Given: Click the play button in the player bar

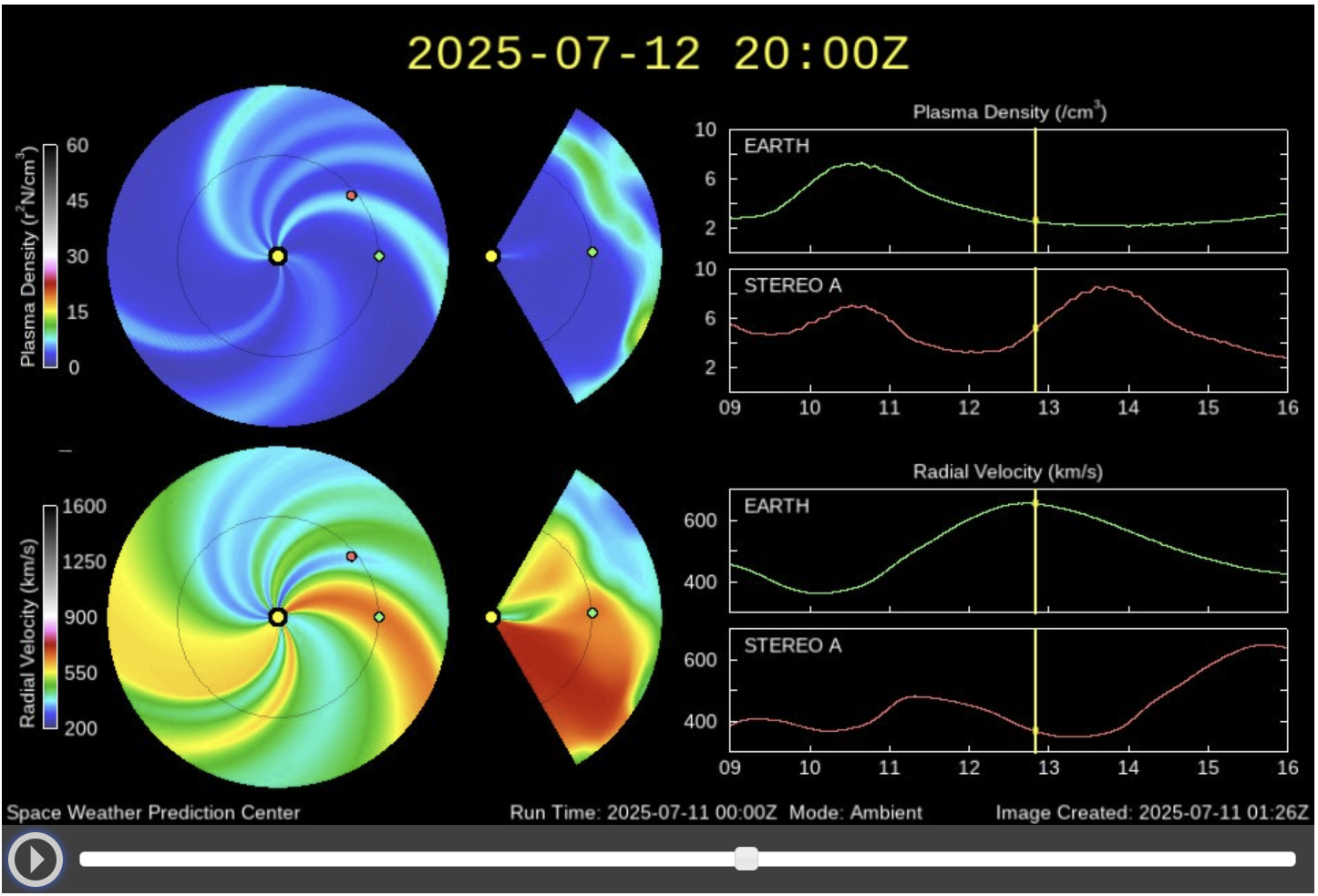Looking at the screenshot, I should [35, 859].
